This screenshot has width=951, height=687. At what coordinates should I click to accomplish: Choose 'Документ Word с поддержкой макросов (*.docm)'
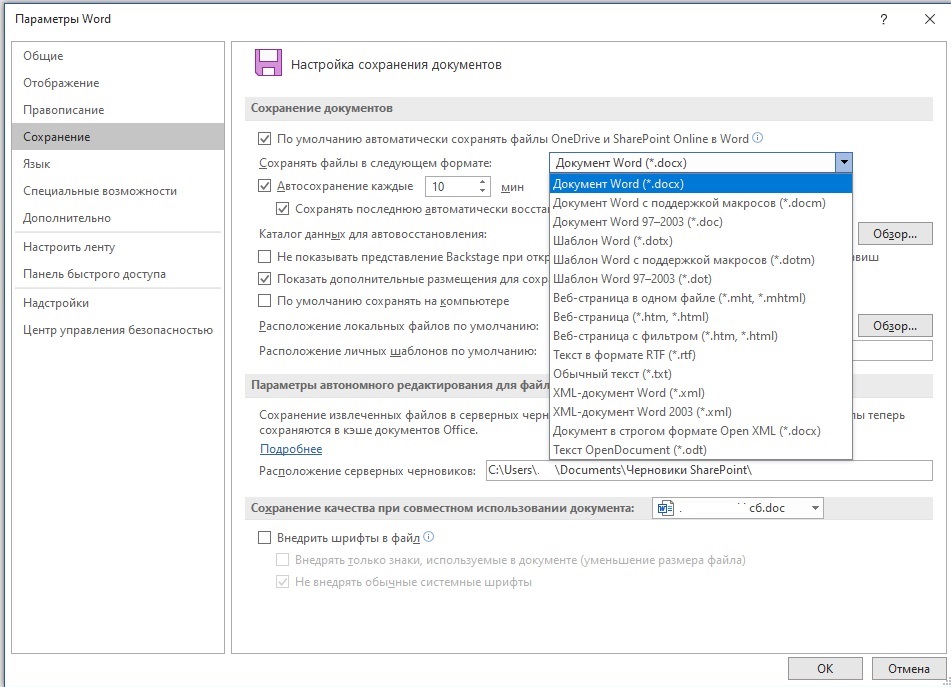pyautogui.click(x=701, y=203)
